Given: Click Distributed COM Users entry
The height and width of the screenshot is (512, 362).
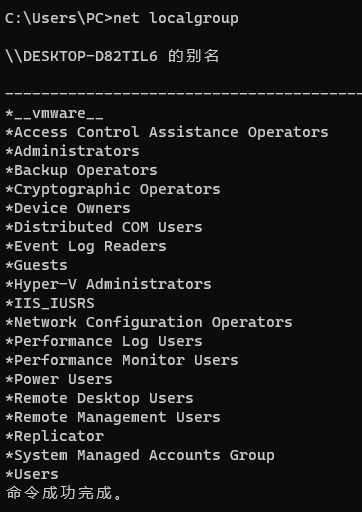Looking at the screenshot, I should tap(104, 227).
